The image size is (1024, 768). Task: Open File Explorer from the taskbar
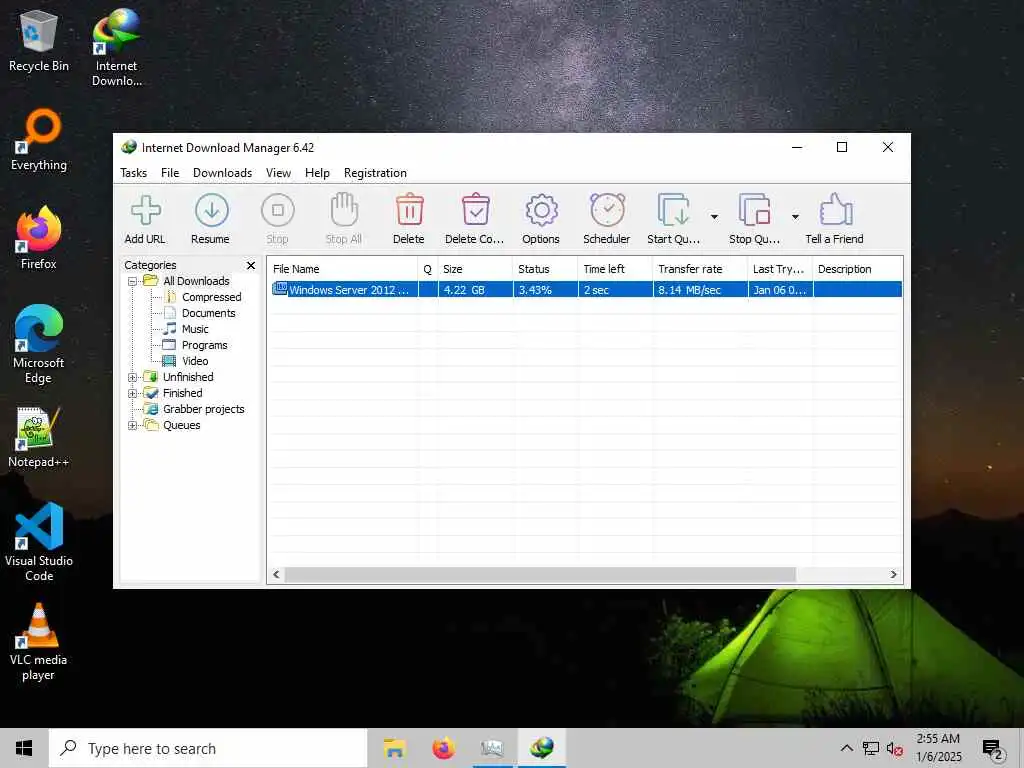click(394, 748)
